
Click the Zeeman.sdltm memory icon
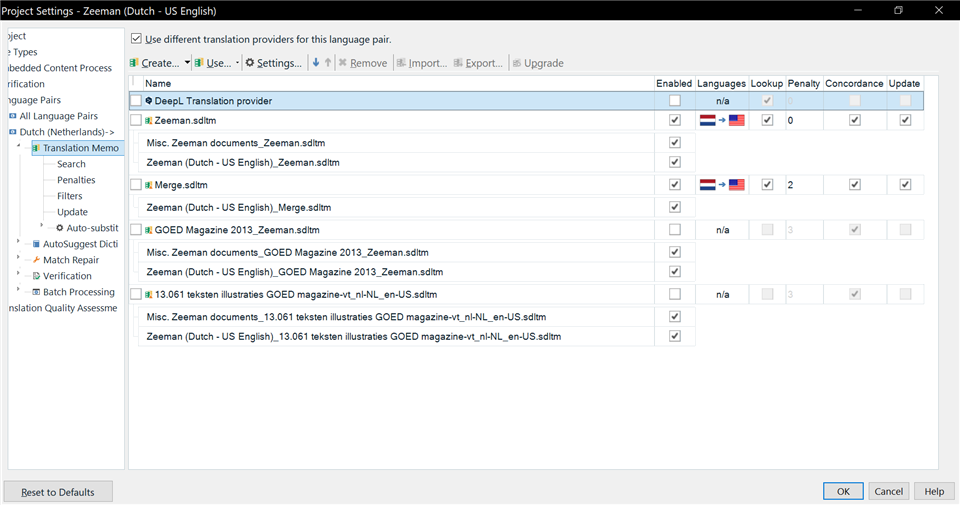coord(149,121)
